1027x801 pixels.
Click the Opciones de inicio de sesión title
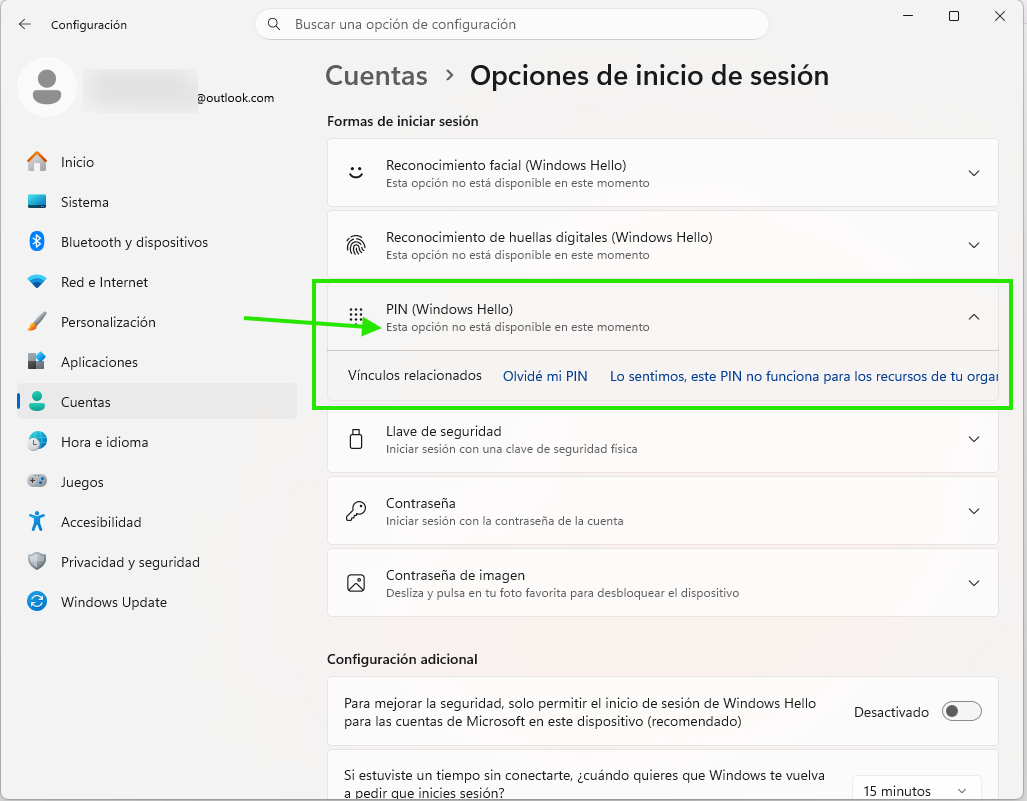[650, 75]
